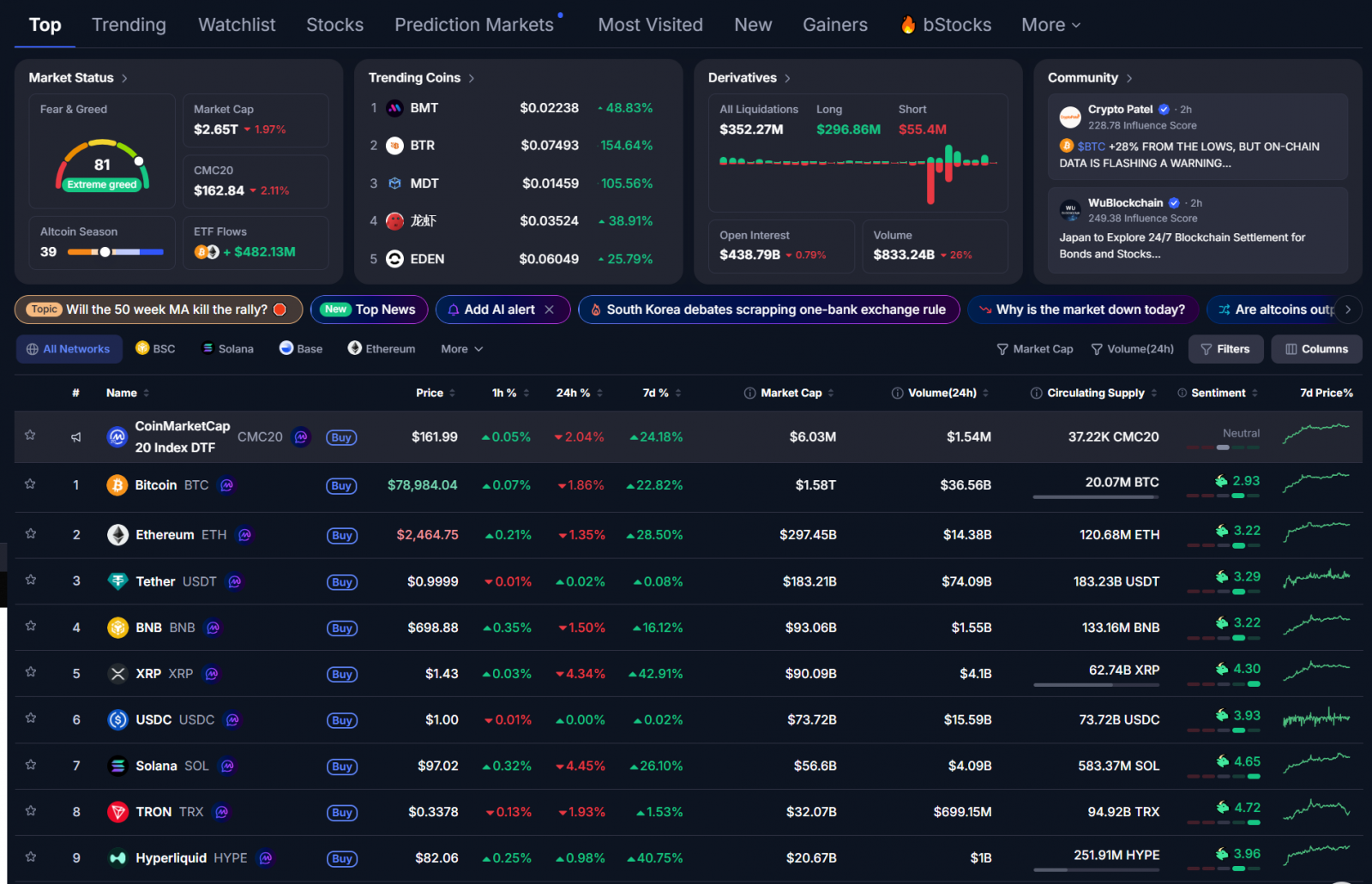Image resolution: width=1372 pixels, height=884 pixels.
Task: Click the purple badge icon beside BTC ticker
Action: tap(226, 485)
